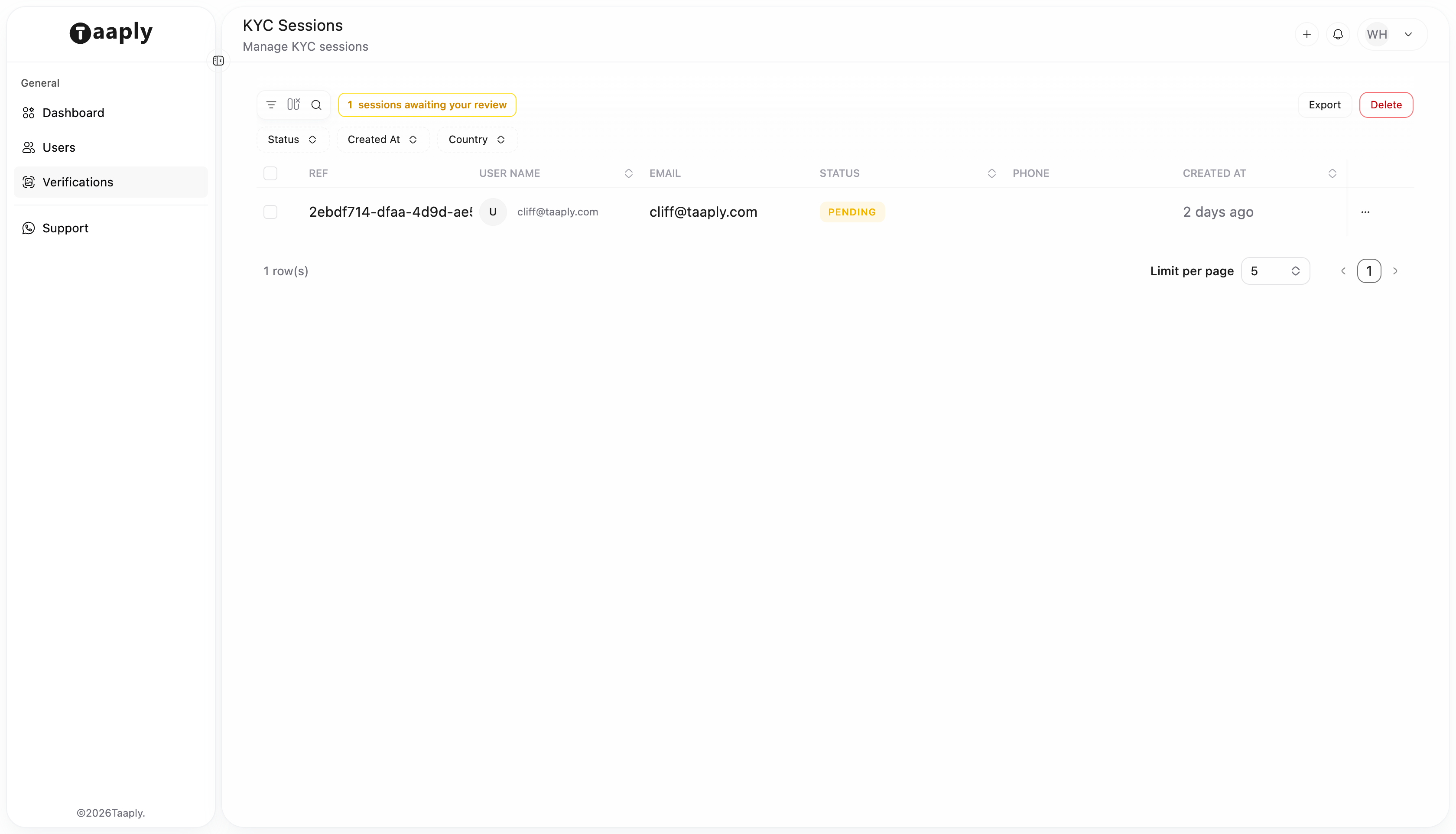This screenshot has height=834, width=1456.
Task: Click the sessions awaiting your review banner
Action: point(426,104)
